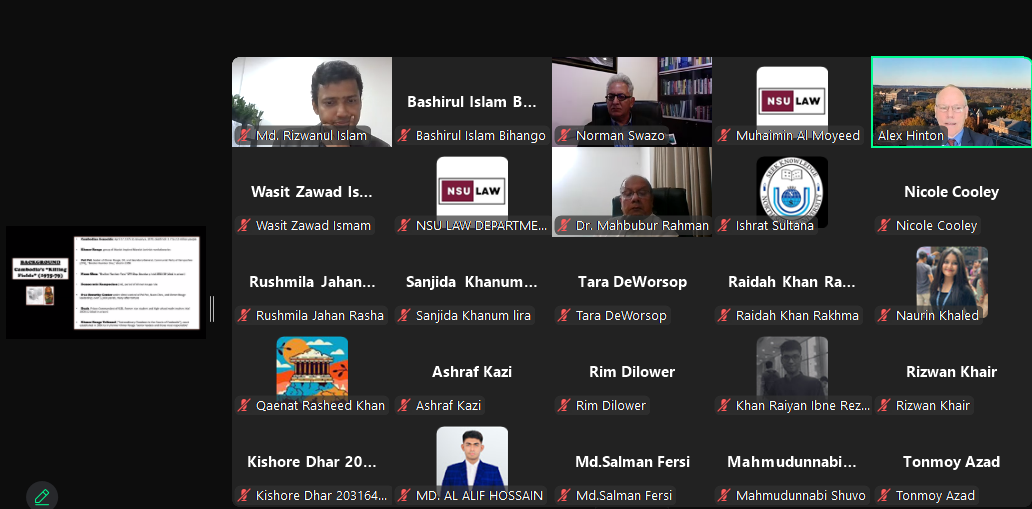Select Alex Hinton's active speaker video
Image resolution: width=1032 pixels, height=509 pixels.
click(x=952, y=101)
